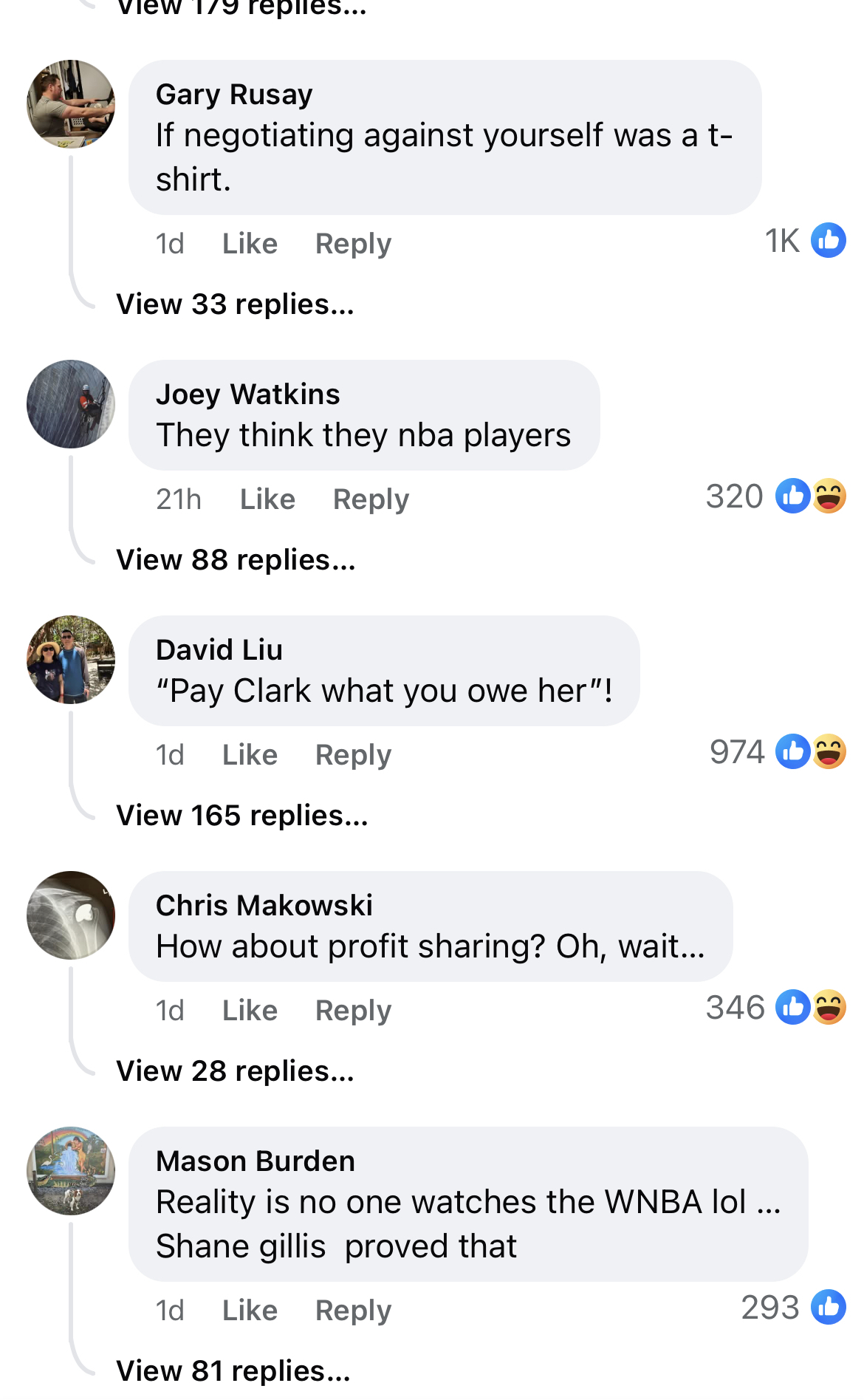Viewport: 864px width, 1400px height.
Task: Open David Liu's name link
Action: (219, 650)
